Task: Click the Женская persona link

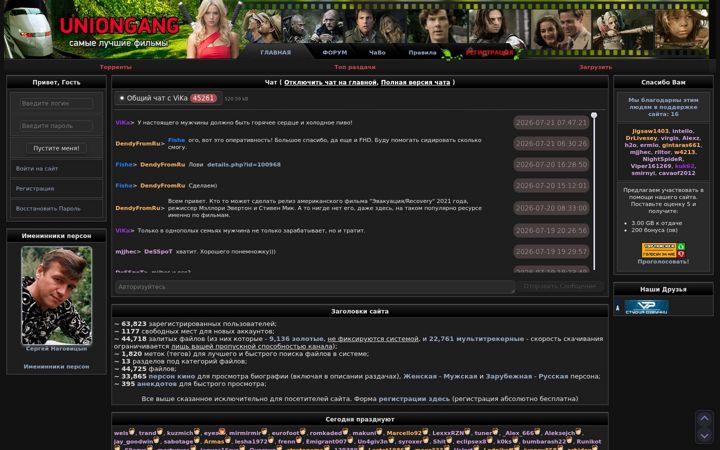Action: pyautogui.click(x=420, y=376)
